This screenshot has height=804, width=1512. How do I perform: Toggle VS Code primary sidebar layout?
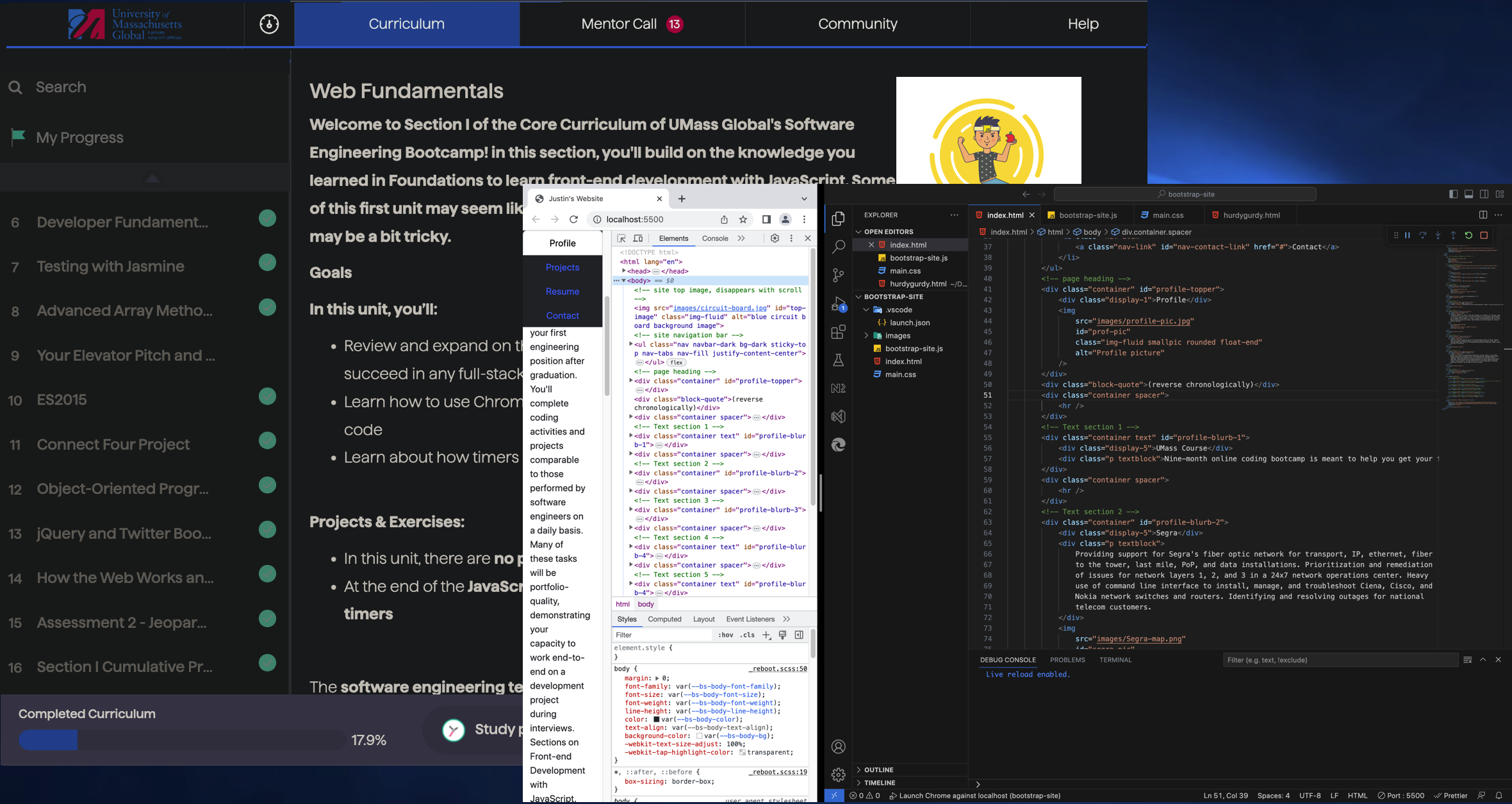[1453, 194]
